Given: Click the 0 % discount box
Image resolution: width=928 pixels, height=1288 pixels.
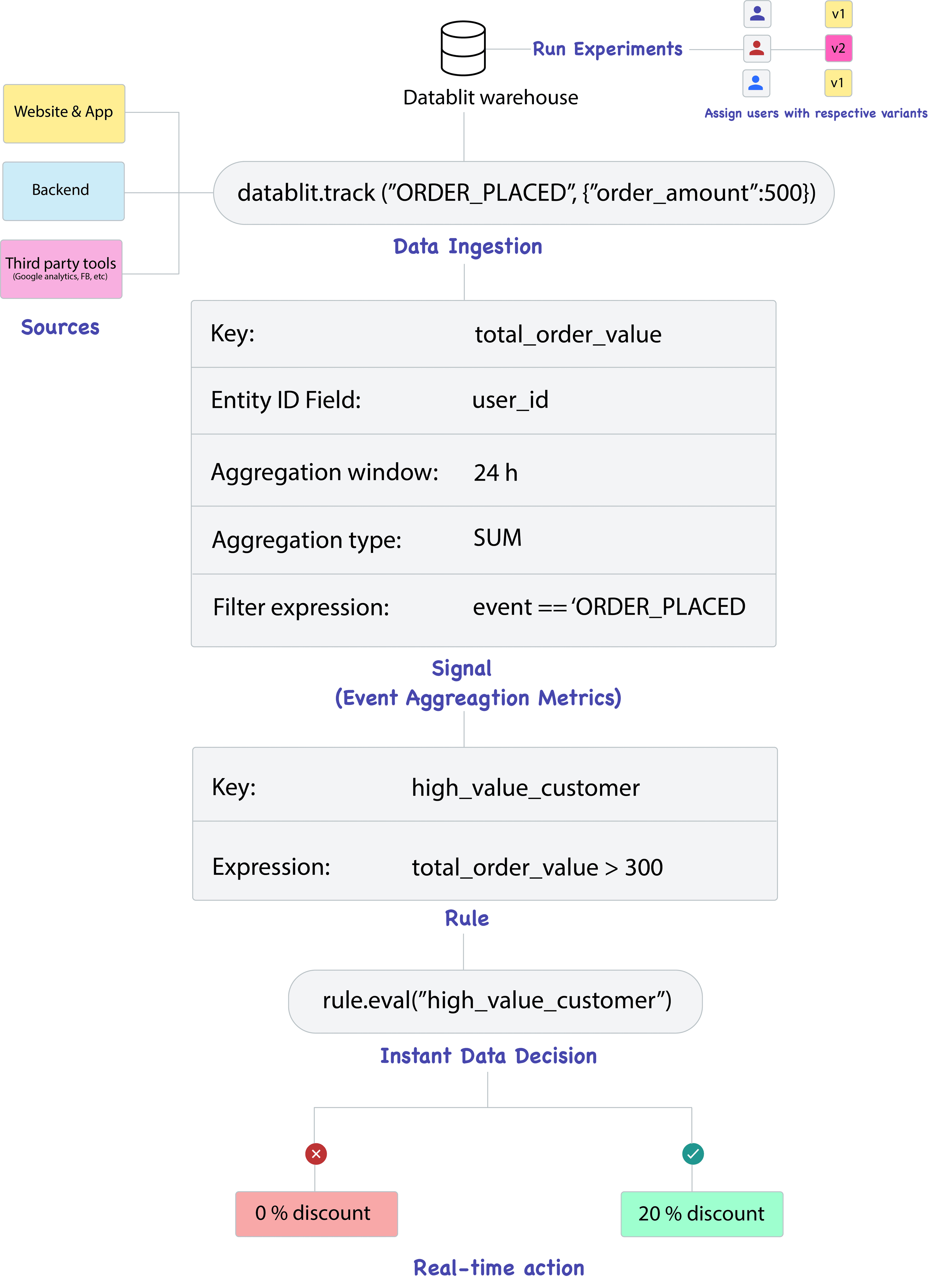Looking at the screenshot, I should (316, 1214).
